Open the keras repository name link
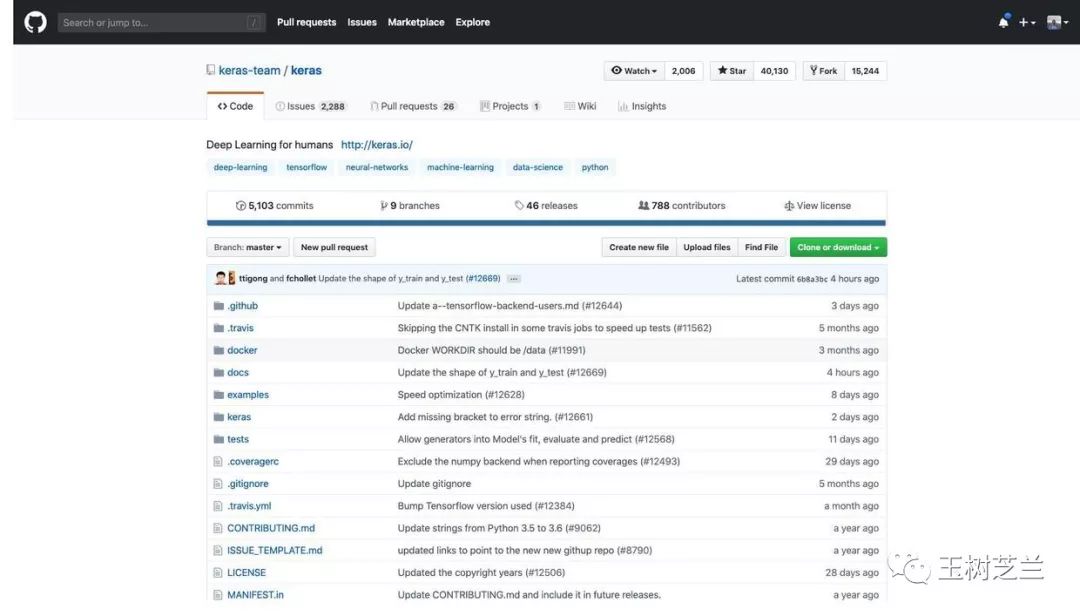 (x=306, y=70)
